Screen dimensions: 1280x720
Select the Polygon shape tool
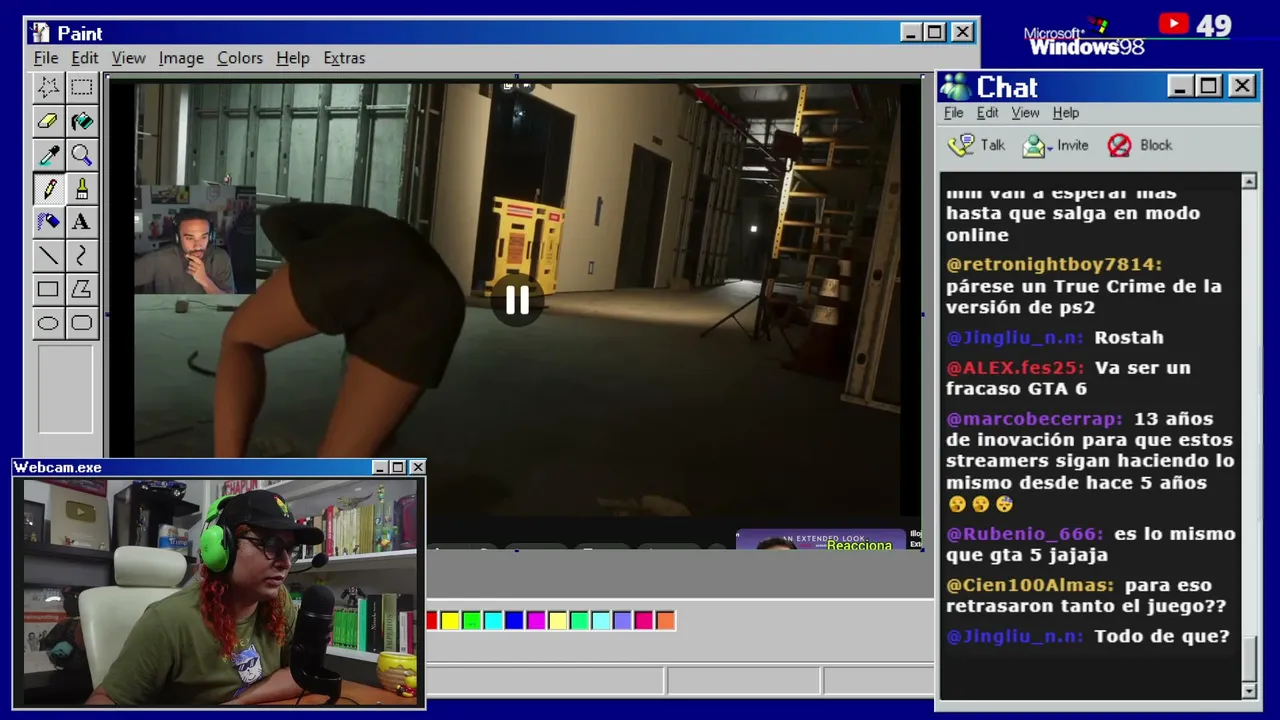(x=82, y=289)
